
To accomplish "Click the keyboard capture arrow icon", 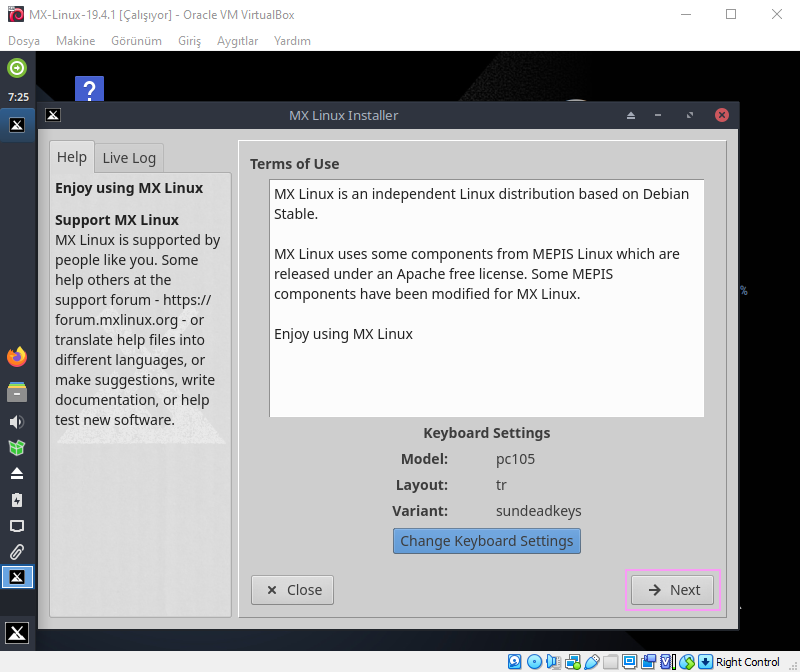I will [705, 662].
